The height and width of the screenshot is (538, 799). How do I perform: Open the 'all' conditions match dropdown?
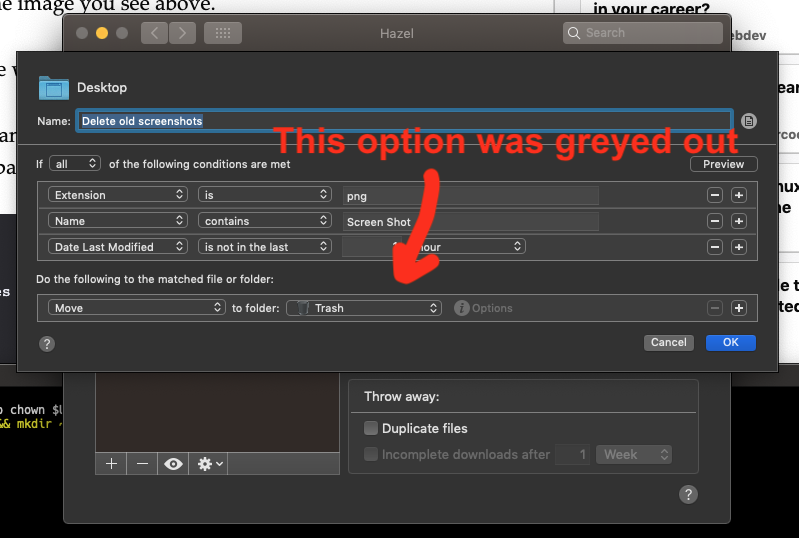75,164
